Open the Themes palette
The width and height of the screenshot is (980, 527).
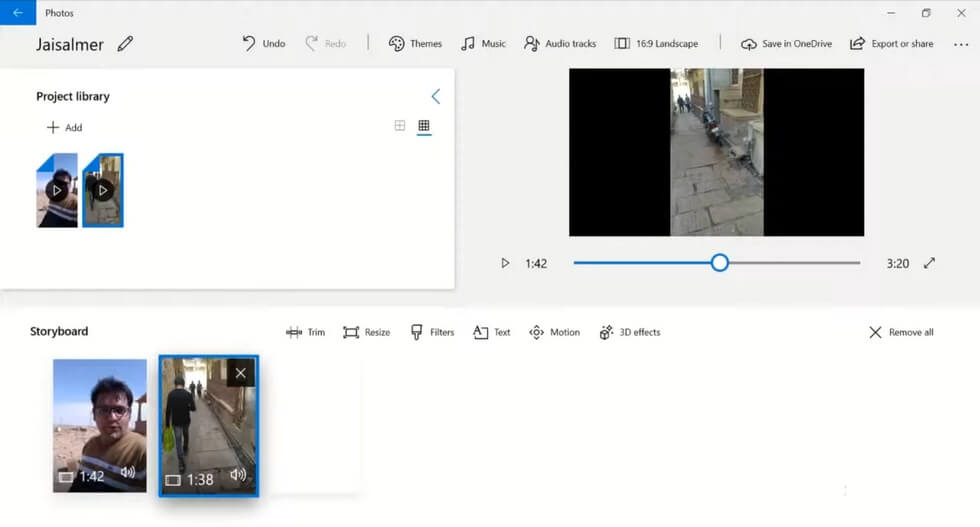point(415,44)
